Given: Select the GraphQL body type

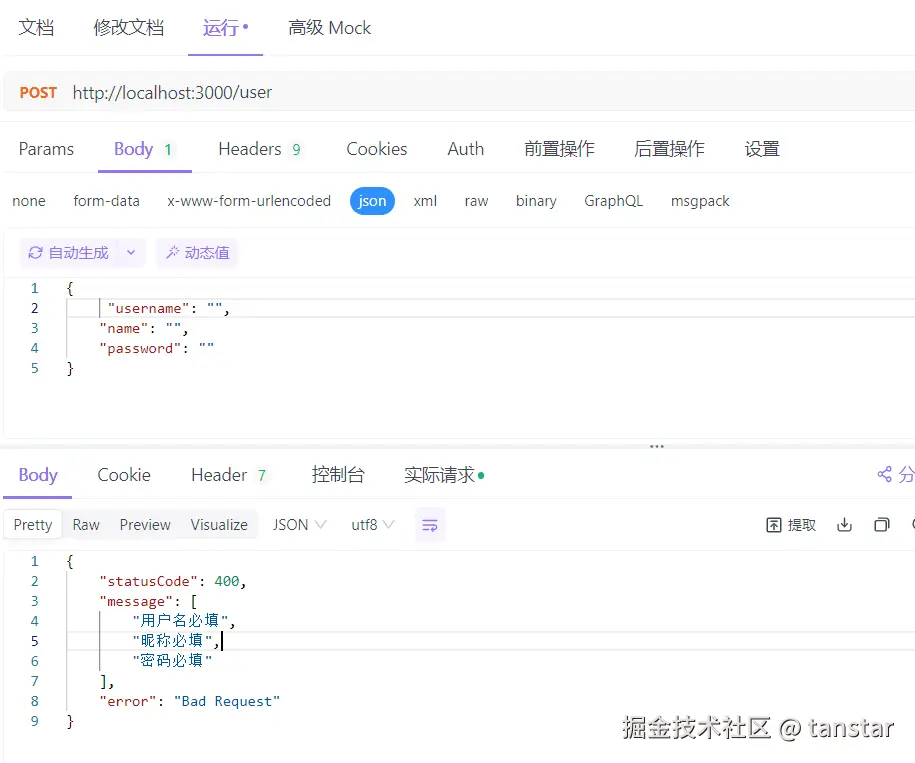Looking at the screenshot, I should click(613, 201).
